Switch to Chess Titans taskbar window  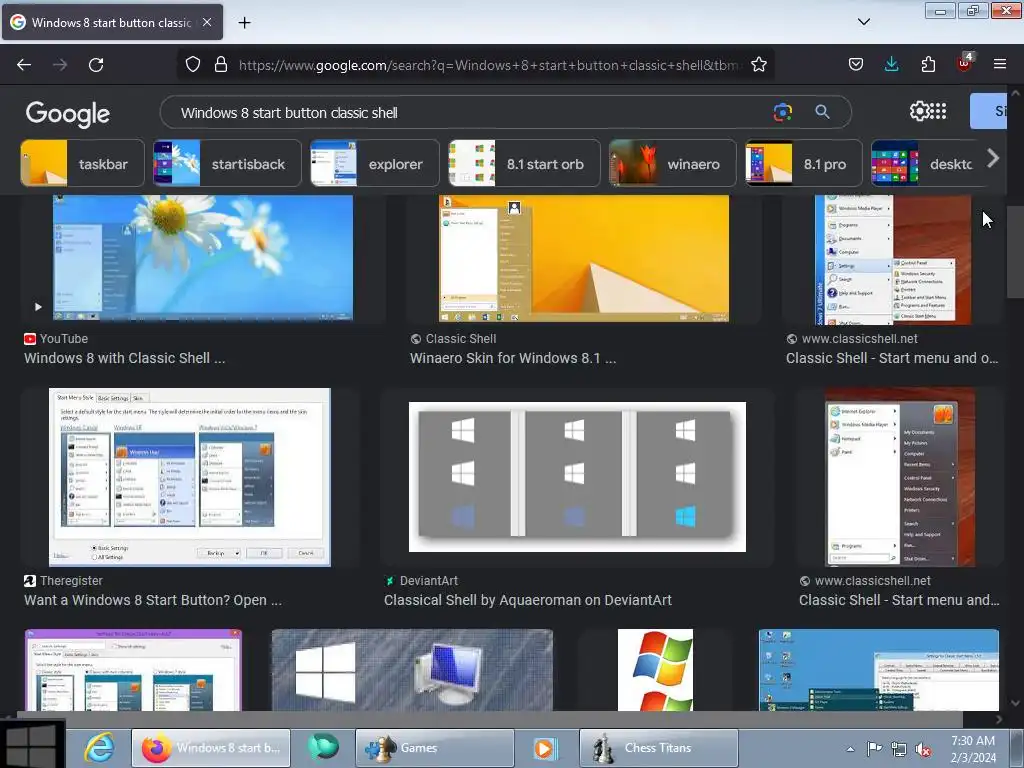click(x=658, y=748)
